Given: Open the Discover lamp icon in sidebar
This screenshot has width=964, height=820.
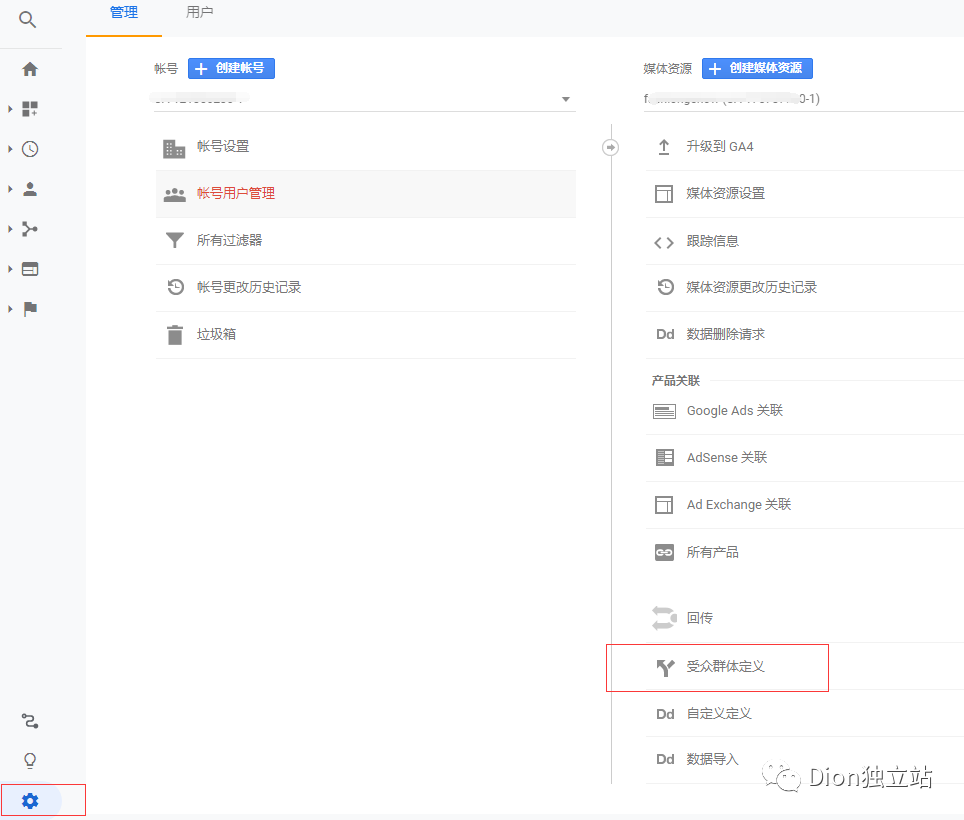Looking at the screenshot, I should coord(30,760).
